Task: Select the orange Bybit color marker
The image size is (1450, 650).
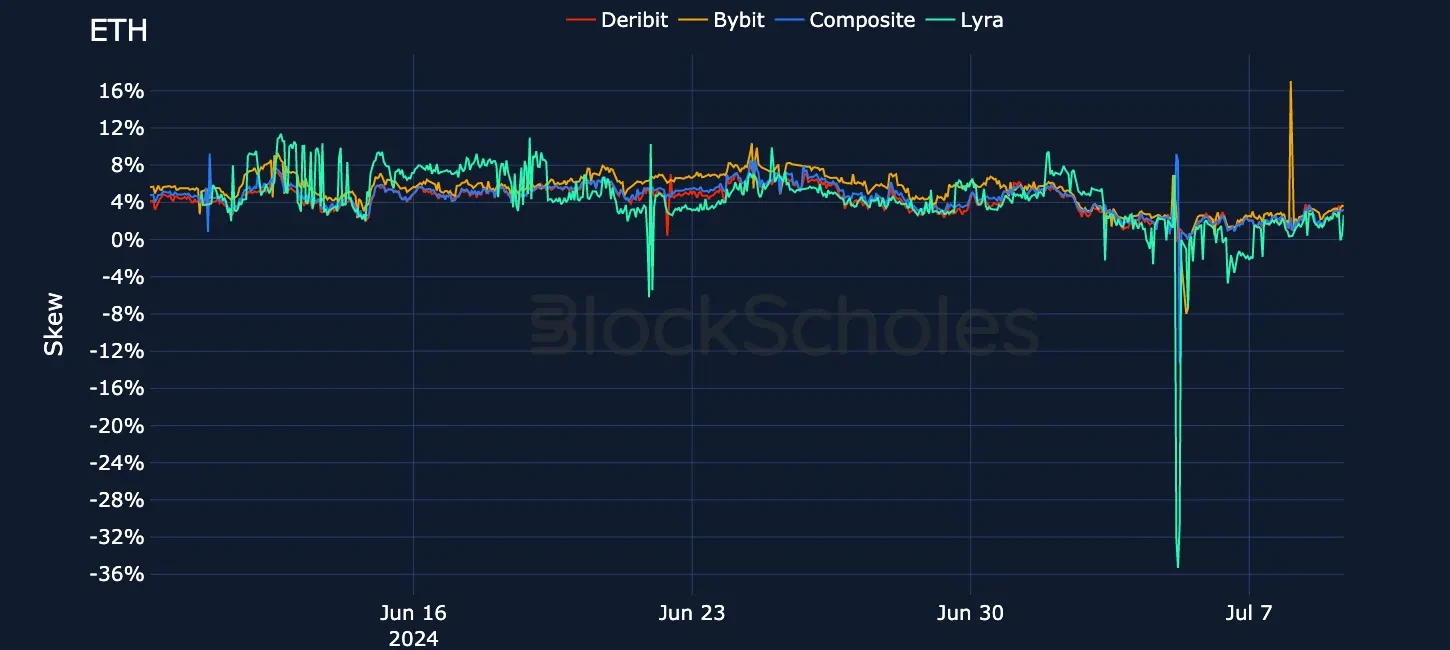Action: (x=691, y=19)
